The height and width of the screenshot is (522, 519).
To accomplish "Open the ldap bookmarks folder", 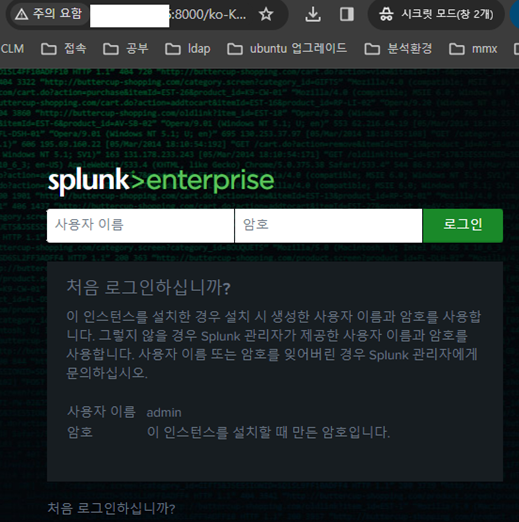I will coord(188,49).
